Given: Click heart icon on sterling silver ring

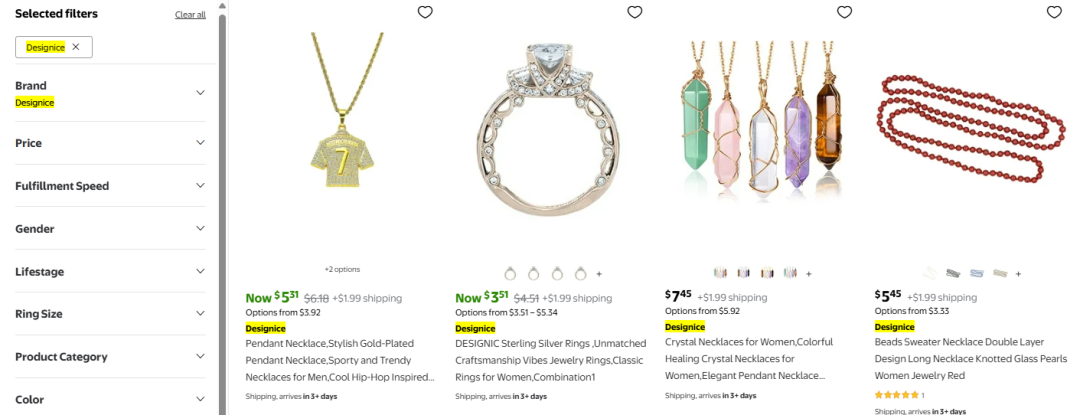Looking at the screenshot, I should pos(634,12).
